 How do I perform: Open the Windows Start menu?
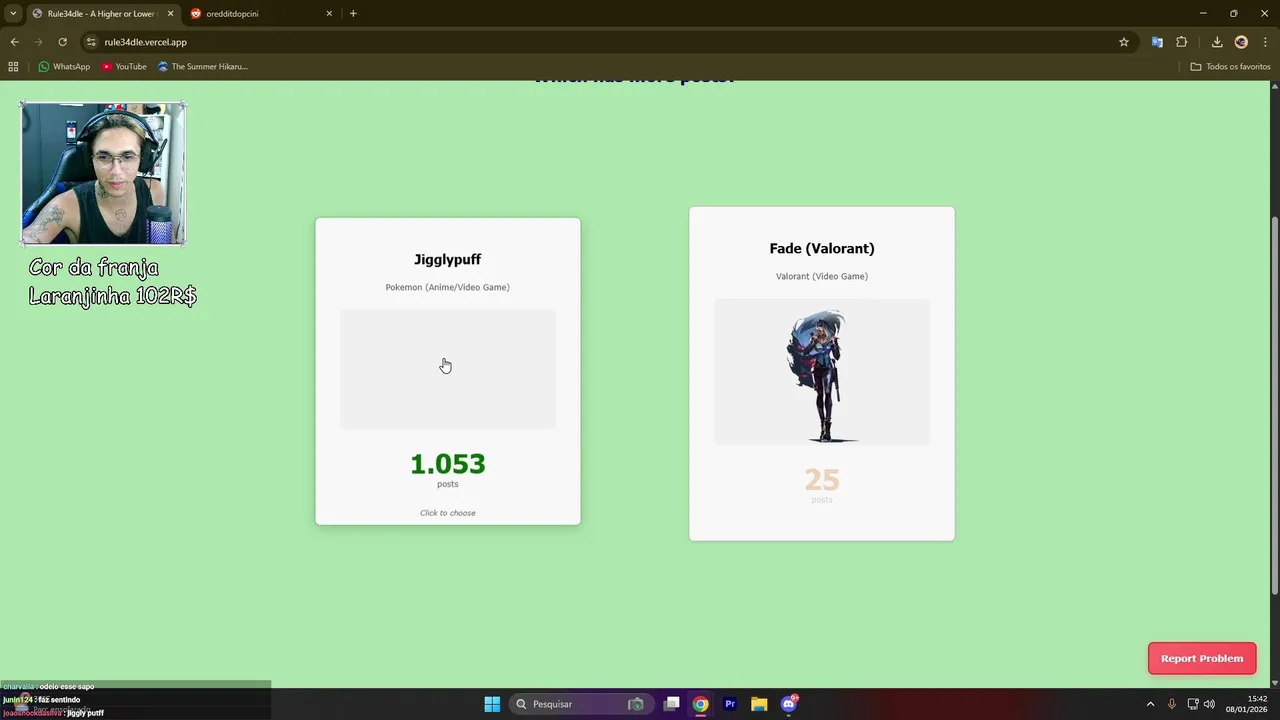[492, 704]
